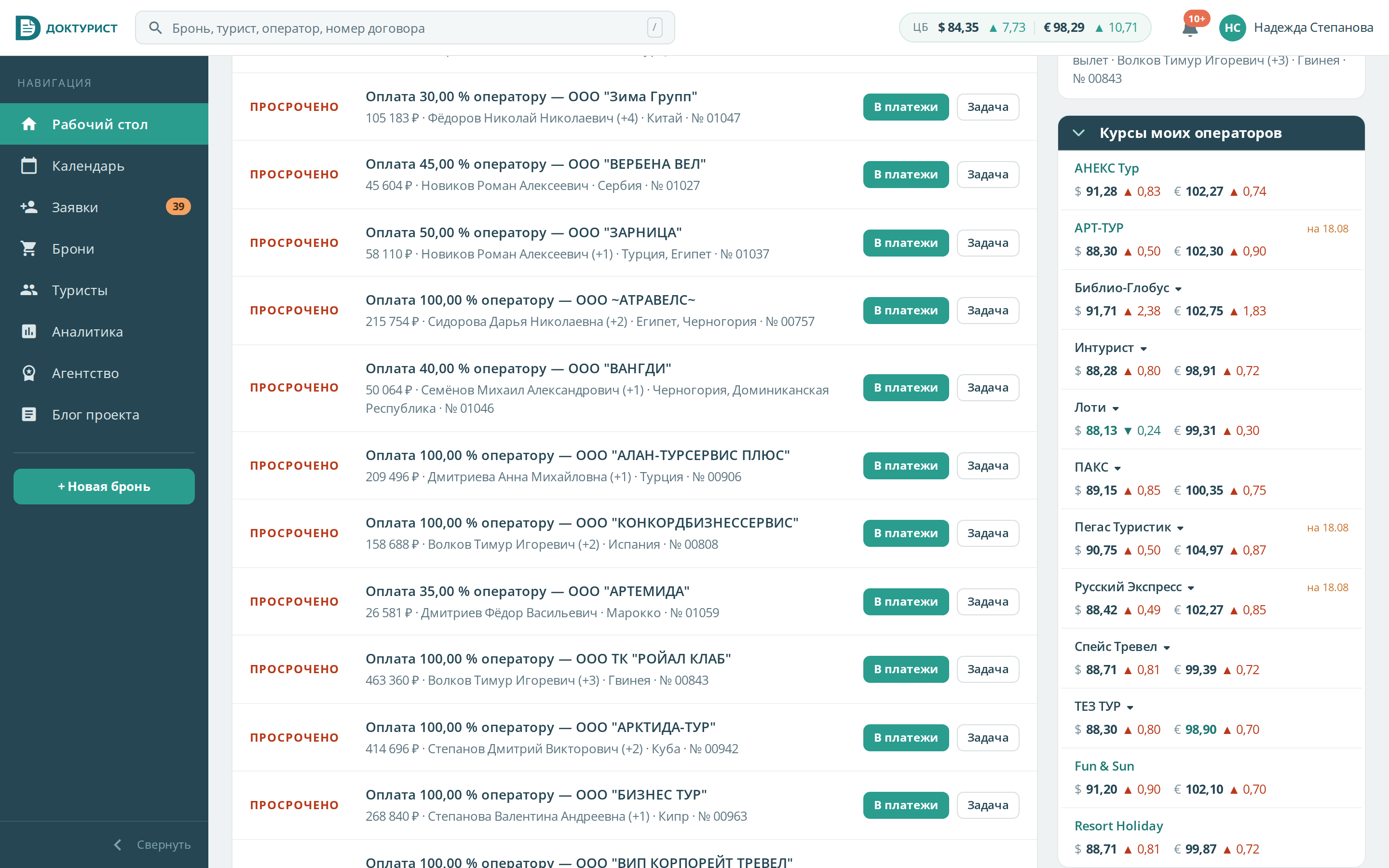Collapse the Курсы моих операторов panel
Screen dimensions: 1389x868
(x=1078, y=133)
